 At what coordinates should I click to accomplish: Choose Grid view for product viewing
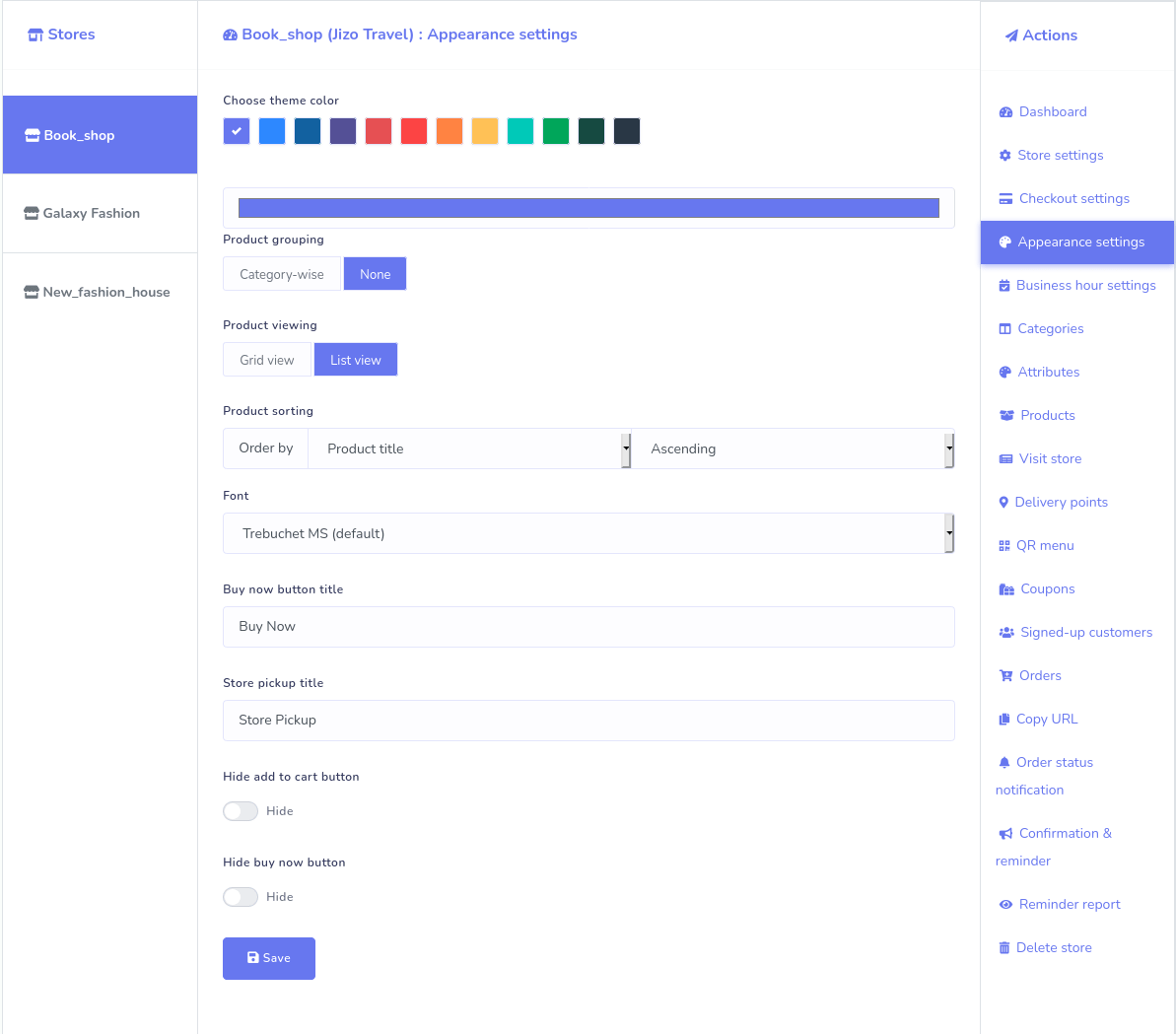click(x=267, y=360)
